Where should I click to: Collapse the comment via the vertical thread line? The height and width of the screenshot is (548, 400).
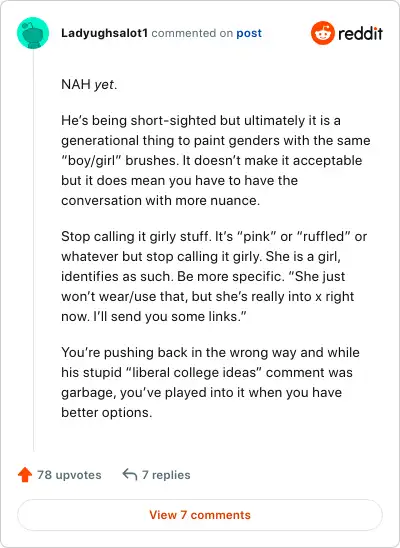(34, 250)
